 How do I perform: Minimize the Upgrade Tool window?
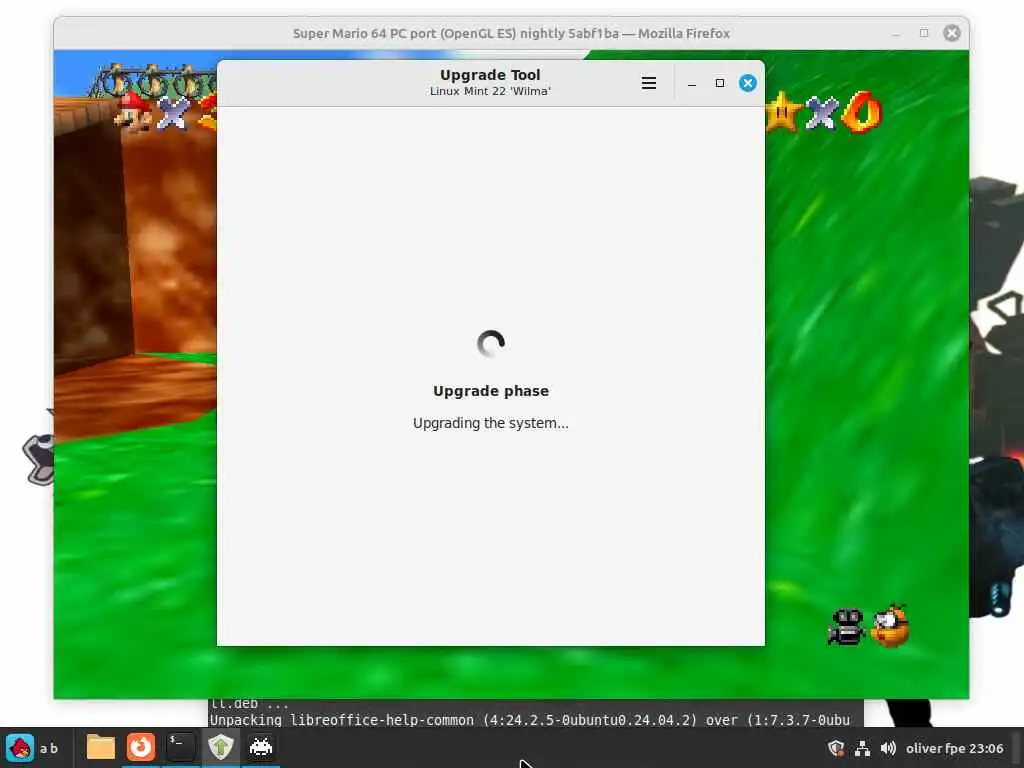pyautogui.click(x=692, y=84)
